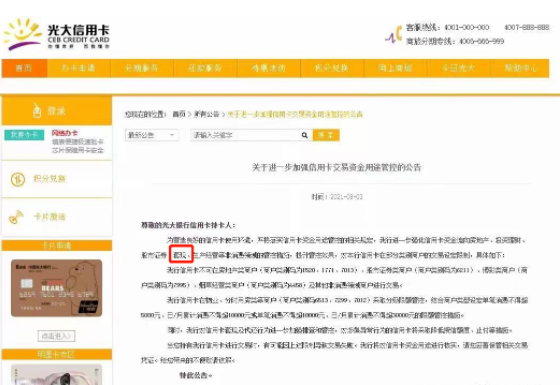The width and height of the screenshot is (560, 385).
Task: Open the 帮助中心 navigation menu
Action: 520,68
